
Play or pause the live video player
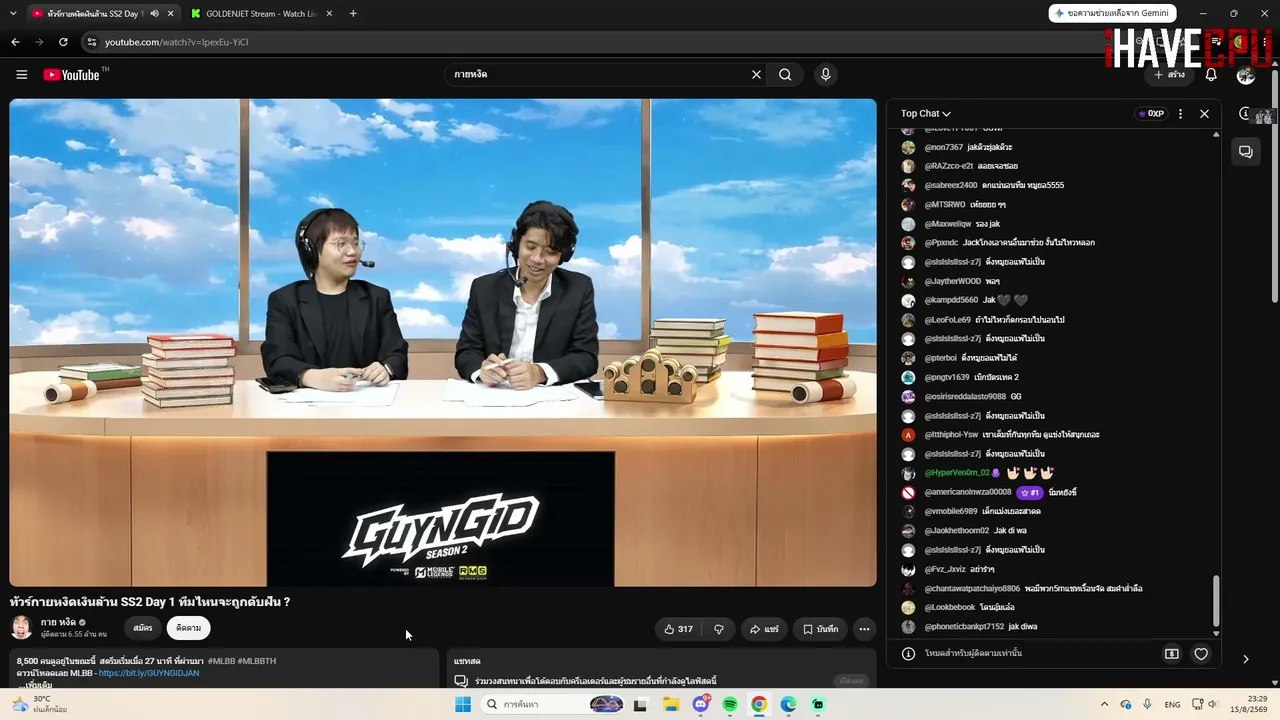click(x=443, y=342)
